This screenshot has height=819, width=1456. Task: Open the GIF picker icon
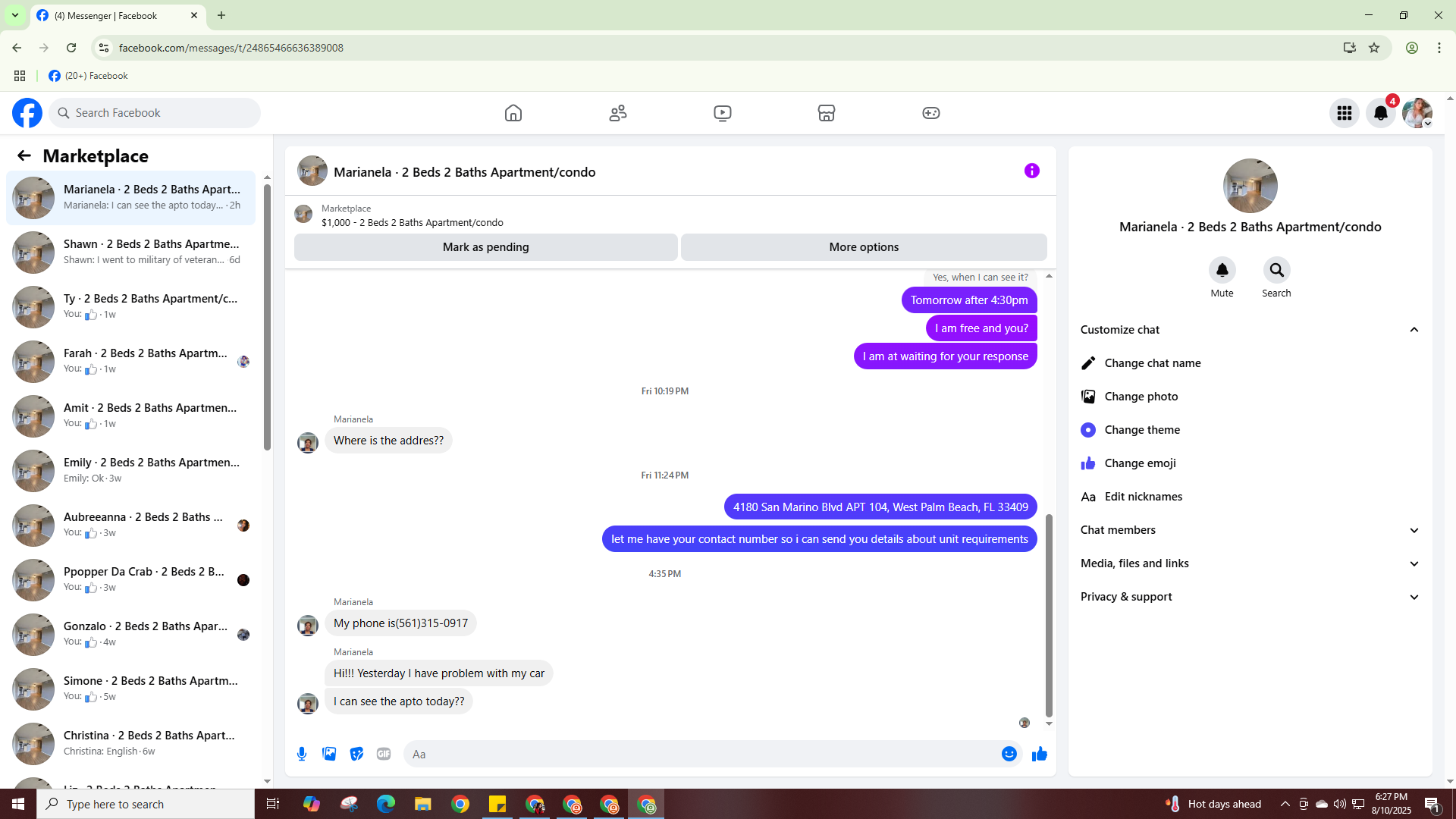[x=384, y=754]
